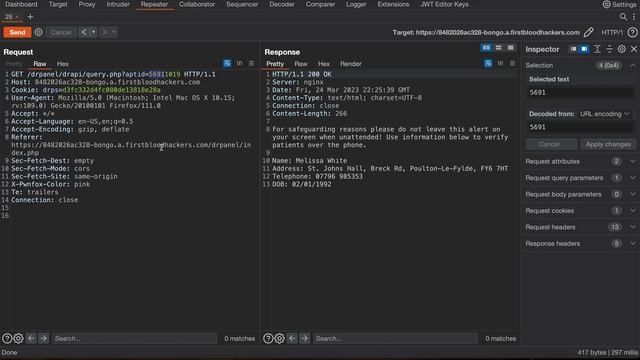Click Inspector Cancel button
Viewport: 640px width, 360px height.
549,144
